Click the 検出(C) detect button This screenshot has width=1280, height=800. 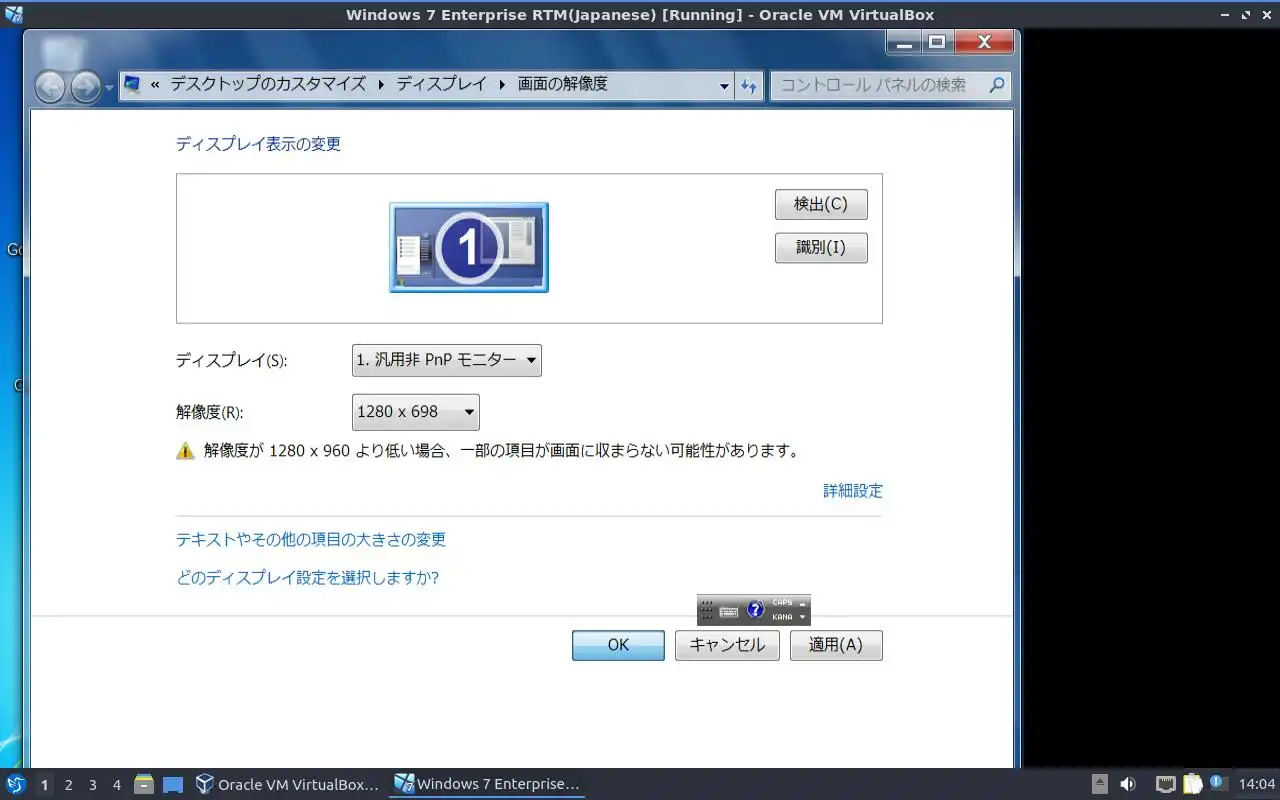pyautogui.click(x=821, y=204)
